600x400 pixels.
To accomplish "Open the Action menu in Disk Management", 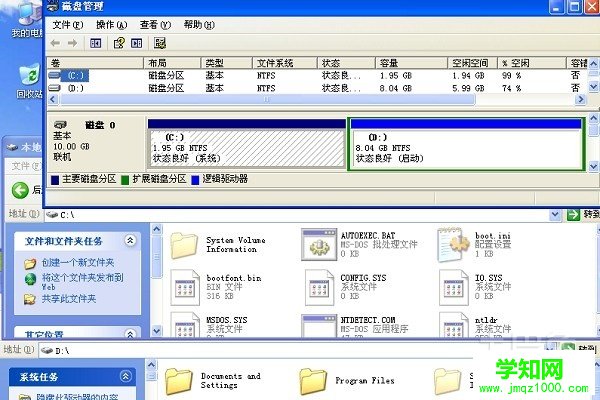I will coord(111,25).
